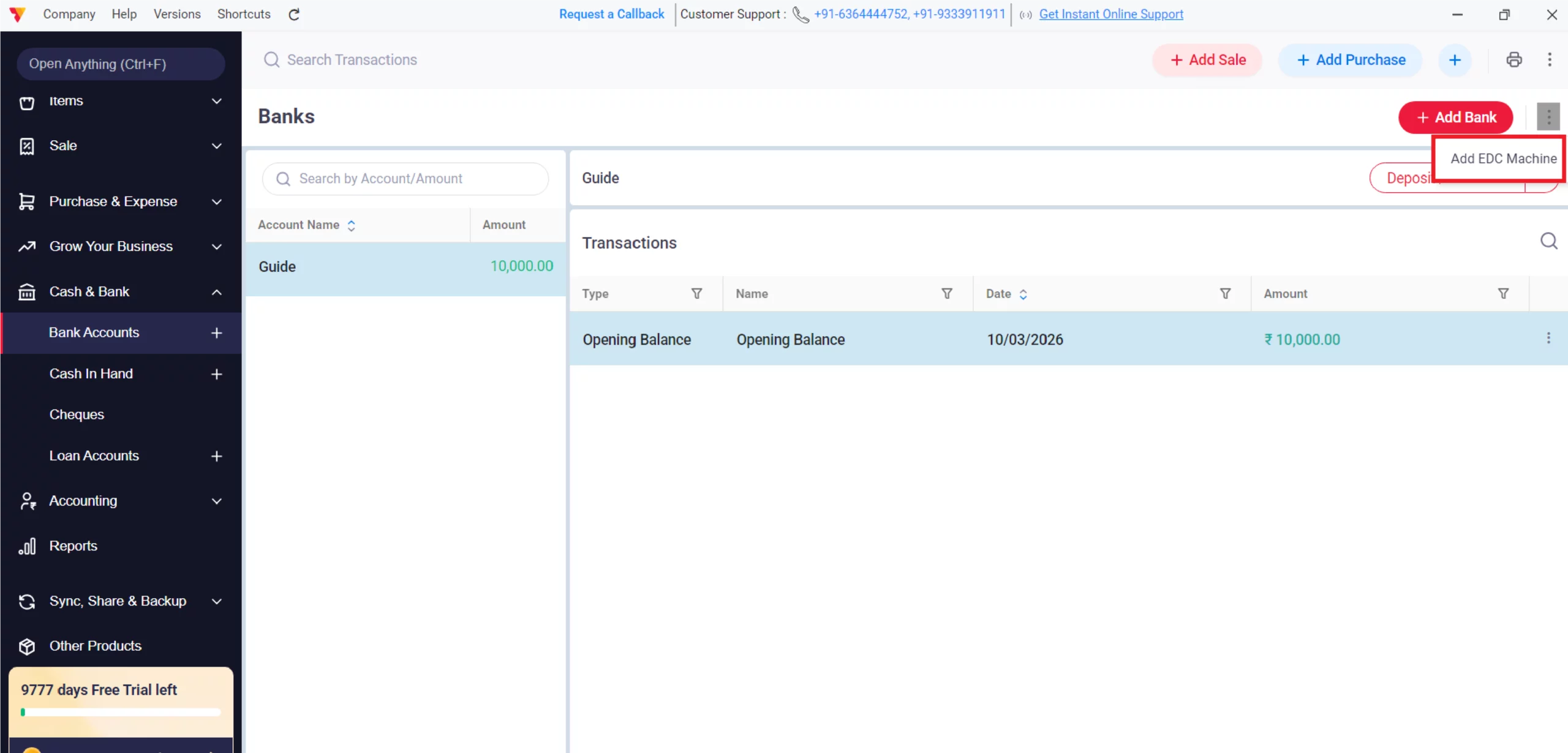Screen dimensions: 1568x753
Task: Open Loan Accounts in the sidebar
Action: tap(94, 456)
